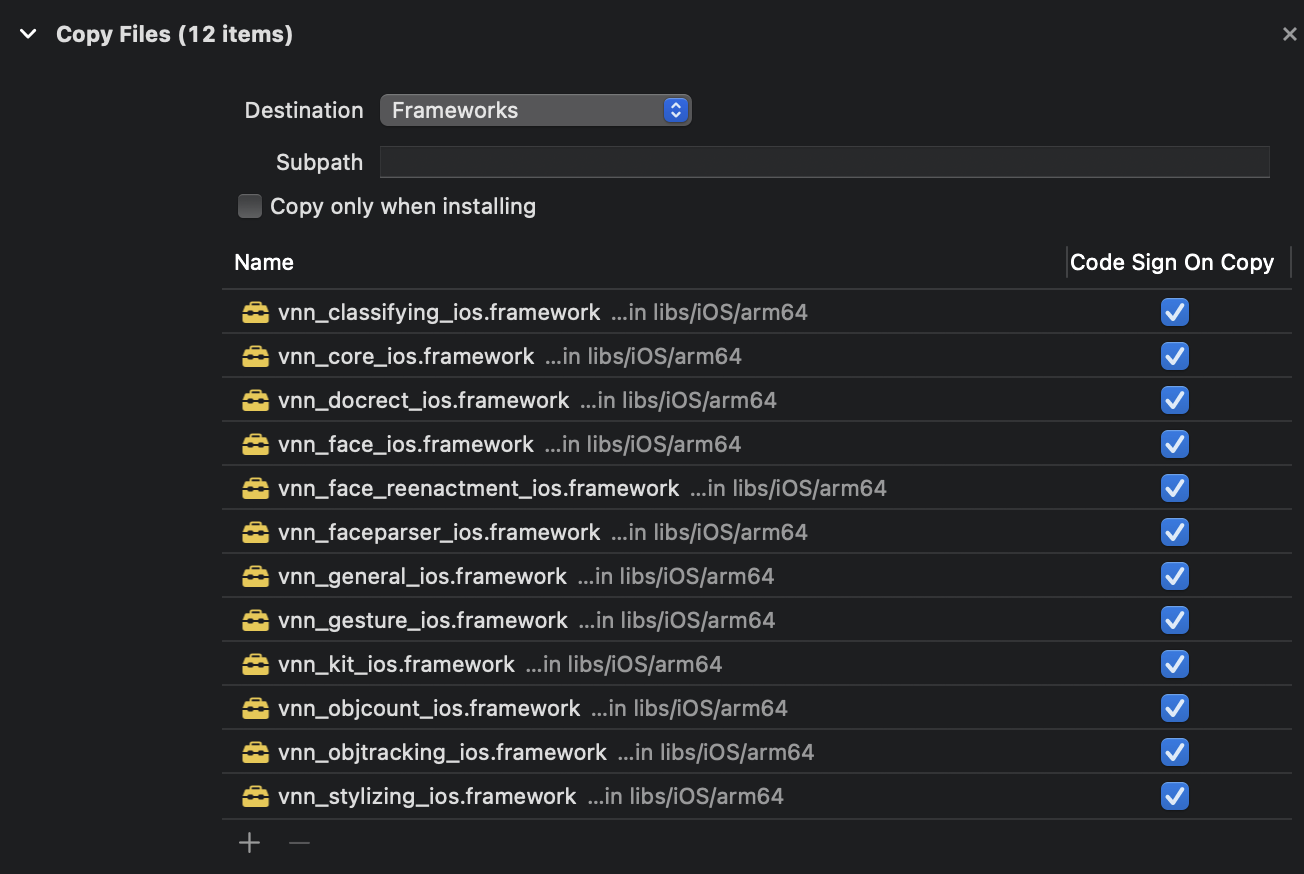1304x874 pixels.
Task: Click the Subpath label
Action: 320,162
